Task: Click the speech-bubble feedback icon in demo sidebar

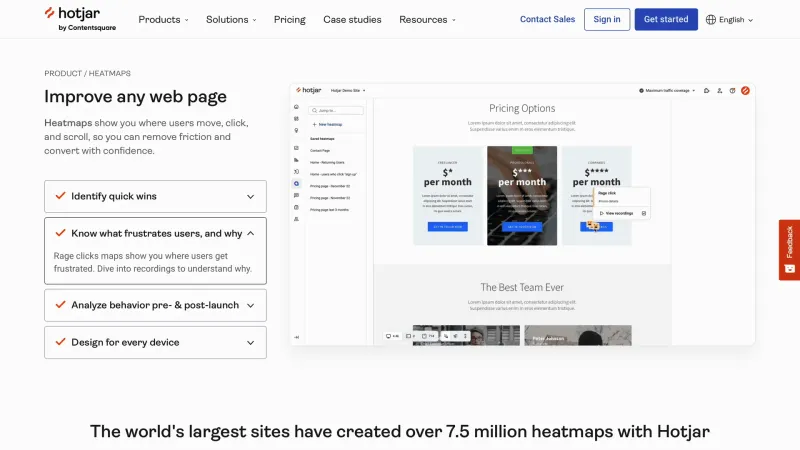Action: tap(296, 195)
